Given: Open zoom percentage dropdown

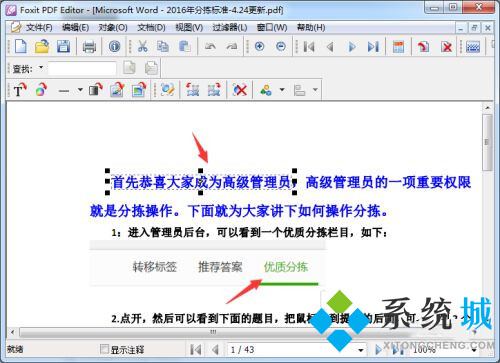Looking at the screenshot, I should pos(474,350).
